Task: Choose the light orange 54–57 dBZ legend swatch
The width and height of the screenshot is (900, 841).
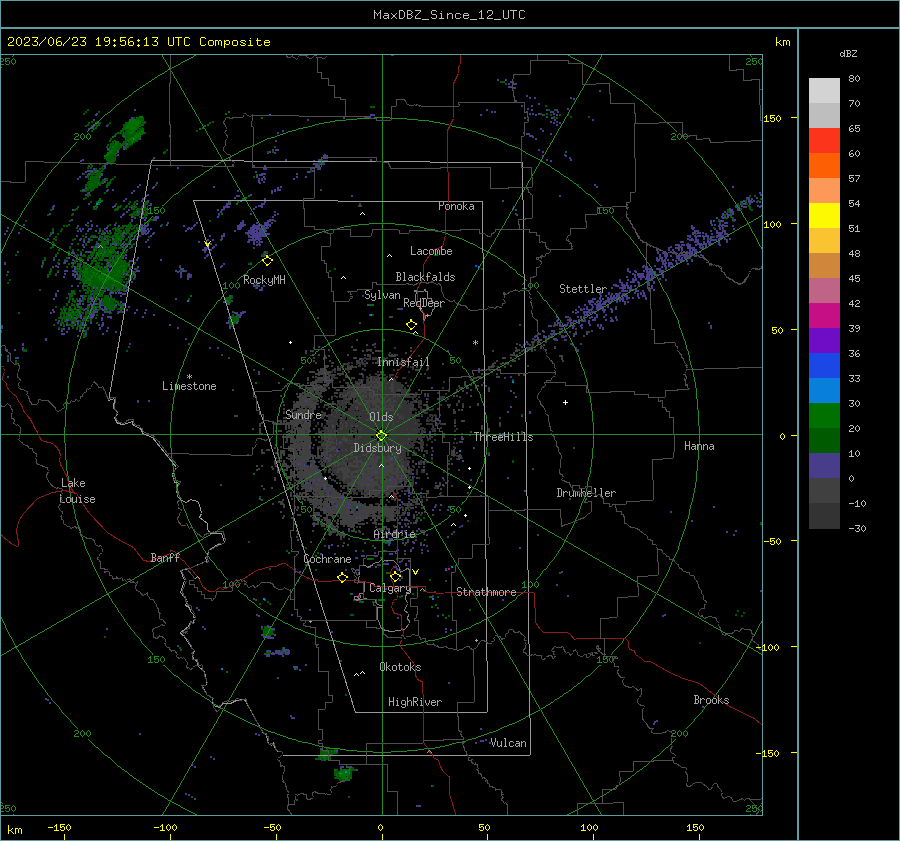Action: pyautogui.click(x=824, y=191)
